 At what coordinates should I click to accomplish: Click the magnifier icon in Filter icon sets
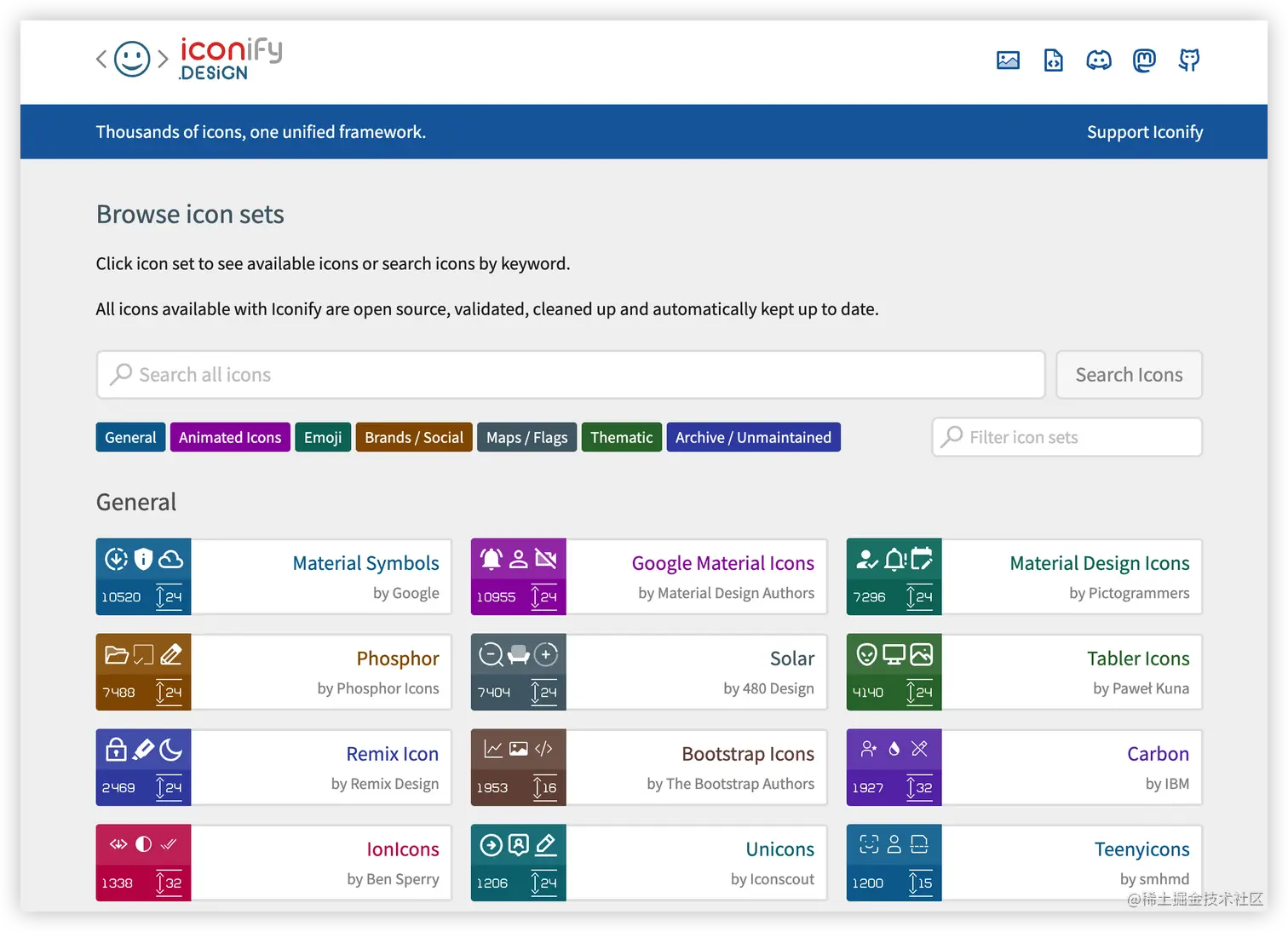click(952, 437)
